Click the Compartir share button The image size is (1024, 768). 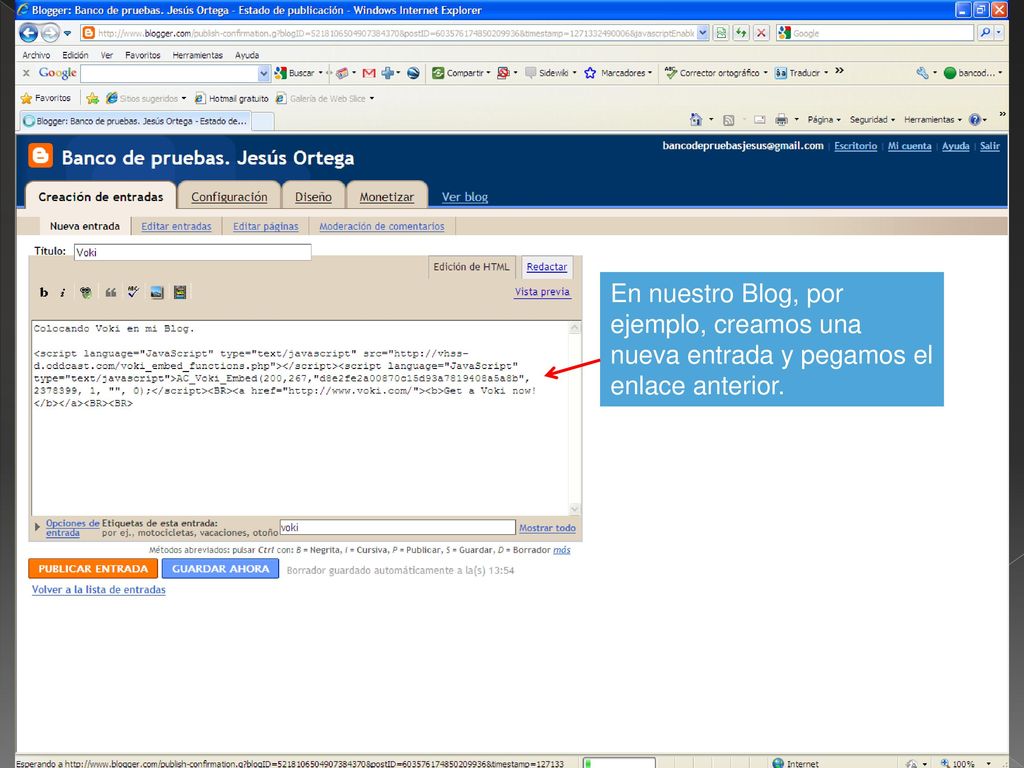coord(461,73)
